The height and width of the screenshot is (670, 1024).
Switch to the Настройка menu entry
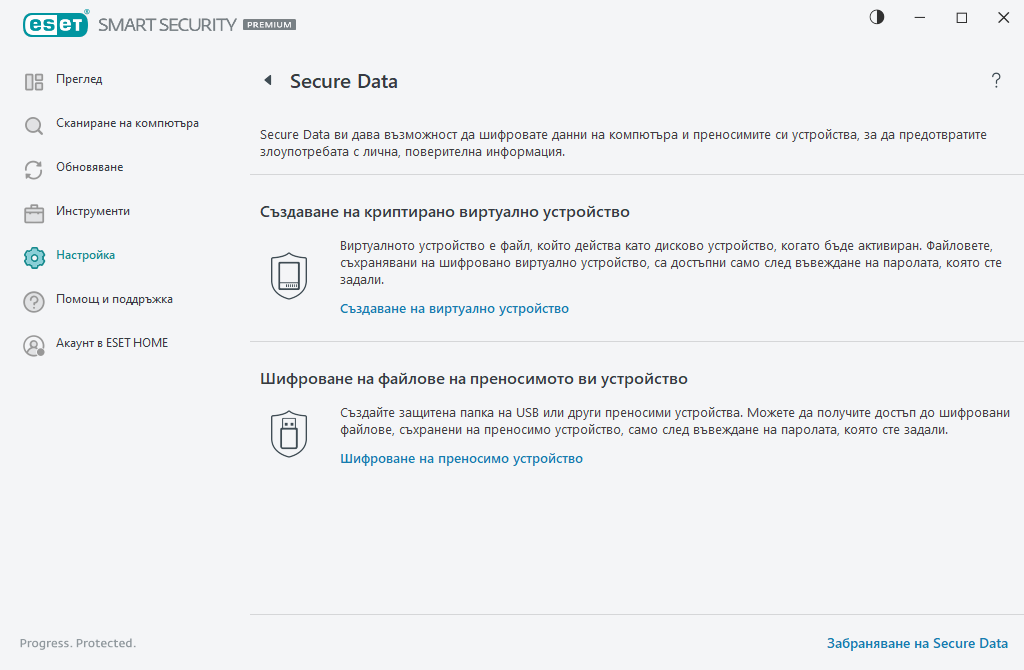86,256
